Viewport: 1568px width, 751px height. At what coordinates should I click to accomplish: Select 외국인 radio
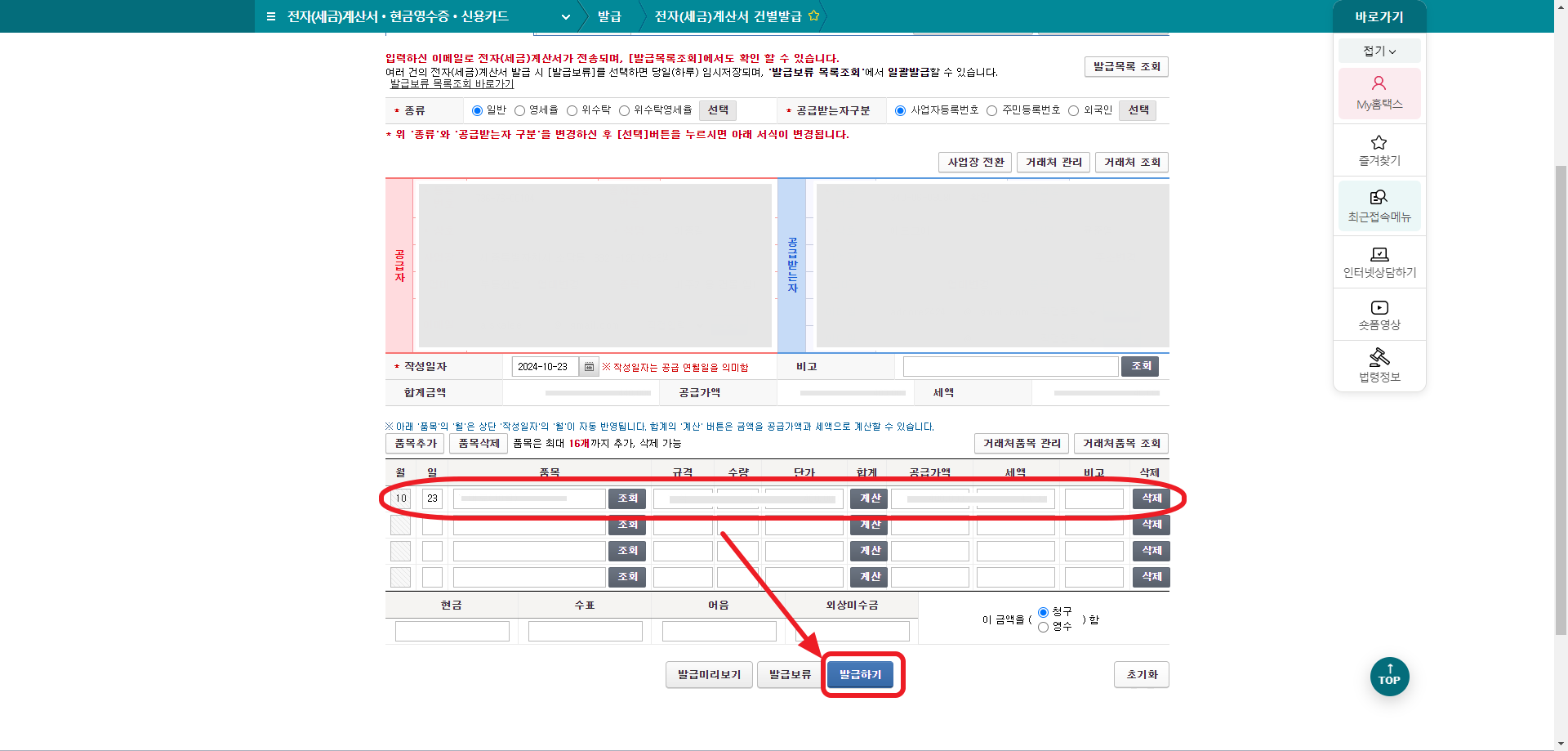pyautogui.click(x=1073, y=110)
